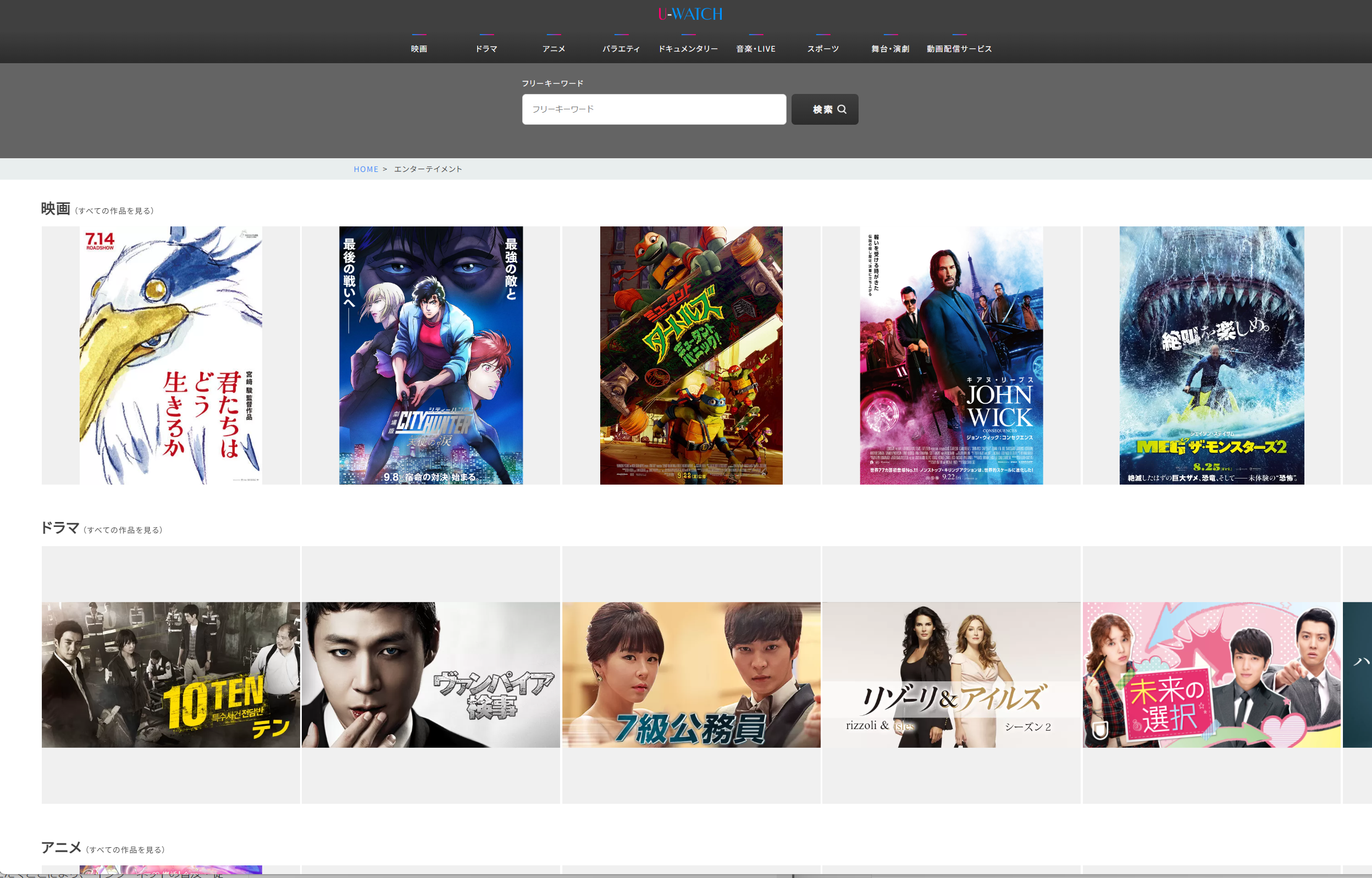Select the 音楽・LIVE menu item

[756, 48]
